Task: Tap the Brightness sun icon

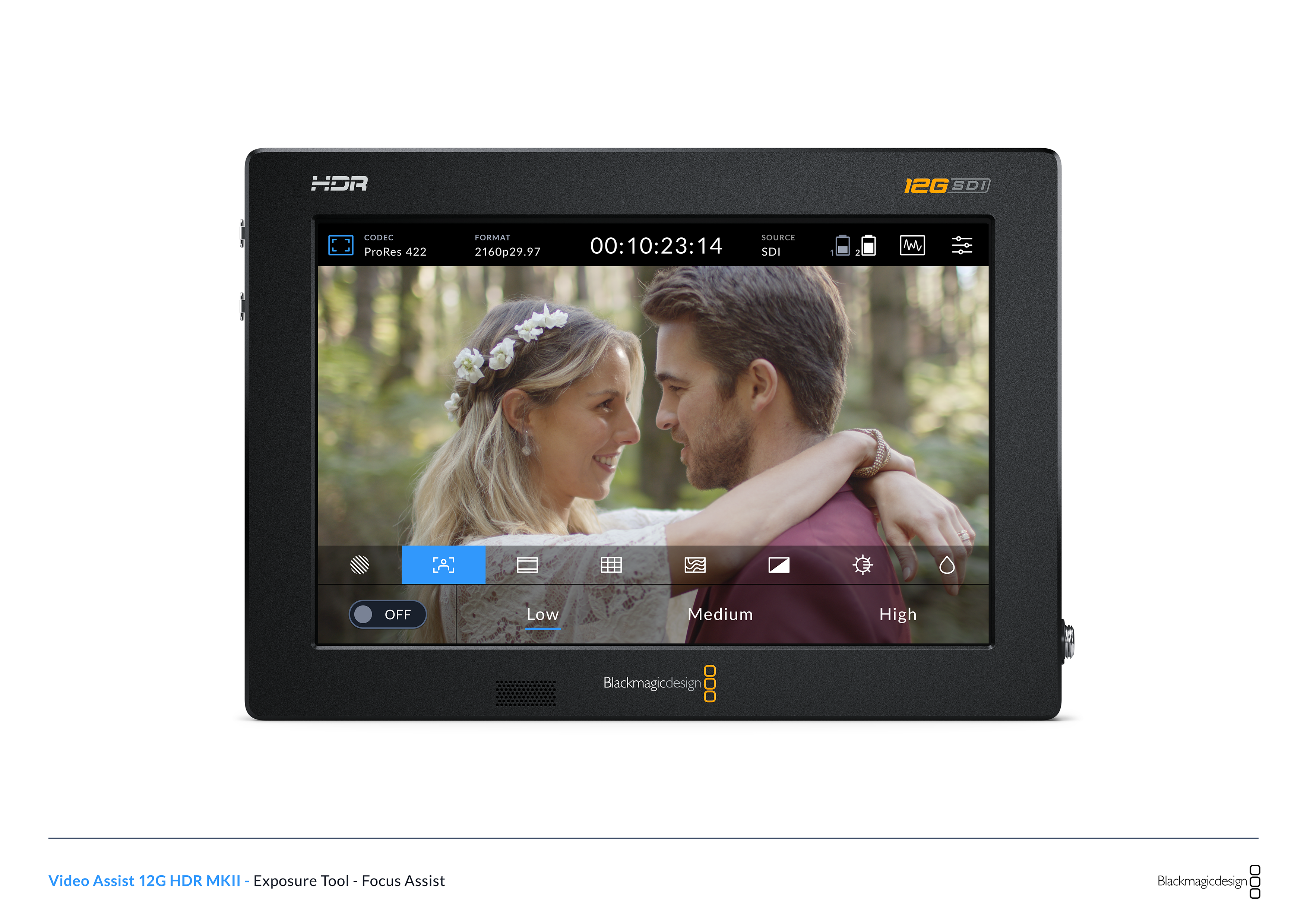Action: (x=863, y=565)
